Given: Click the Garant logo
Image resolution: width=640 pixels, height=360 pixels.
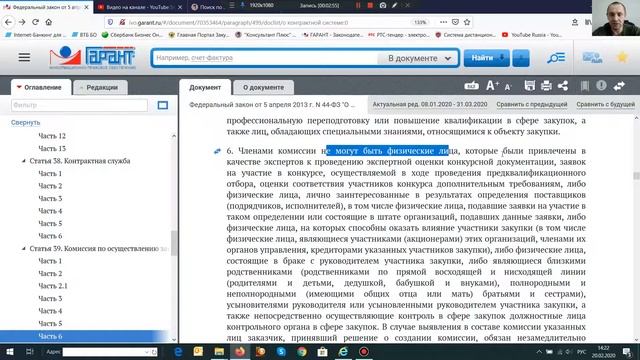Looking at the screenshot, I should [92, 57].
